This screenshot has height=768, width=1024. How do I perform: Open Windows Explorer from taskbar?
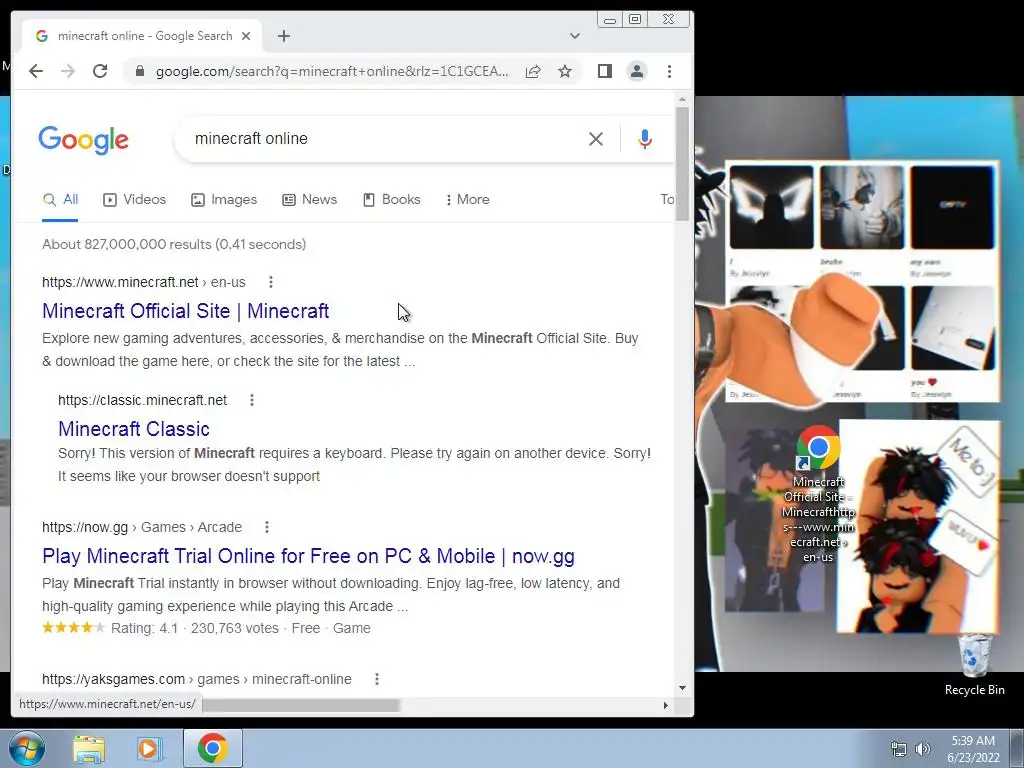click(x=89, y=749)
